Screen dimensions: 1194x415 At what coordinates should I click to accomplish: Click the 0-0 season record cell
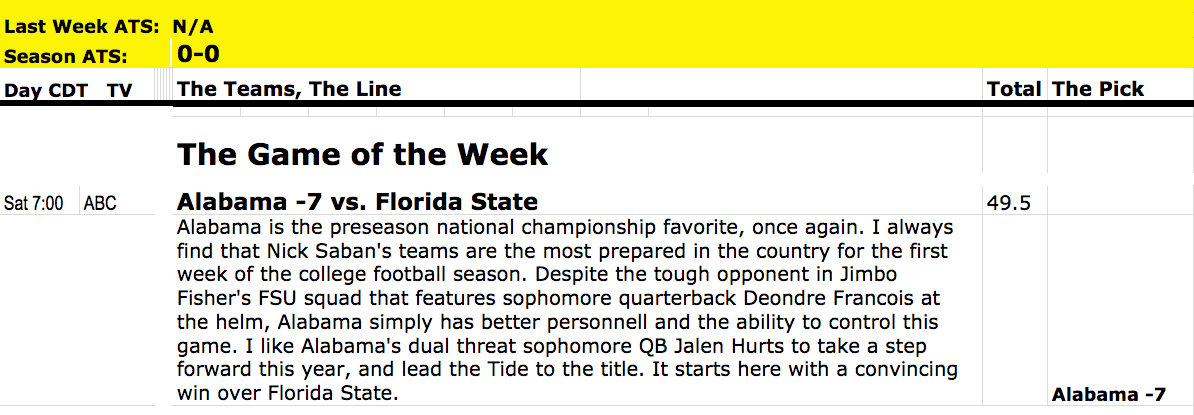pos(199,53)
